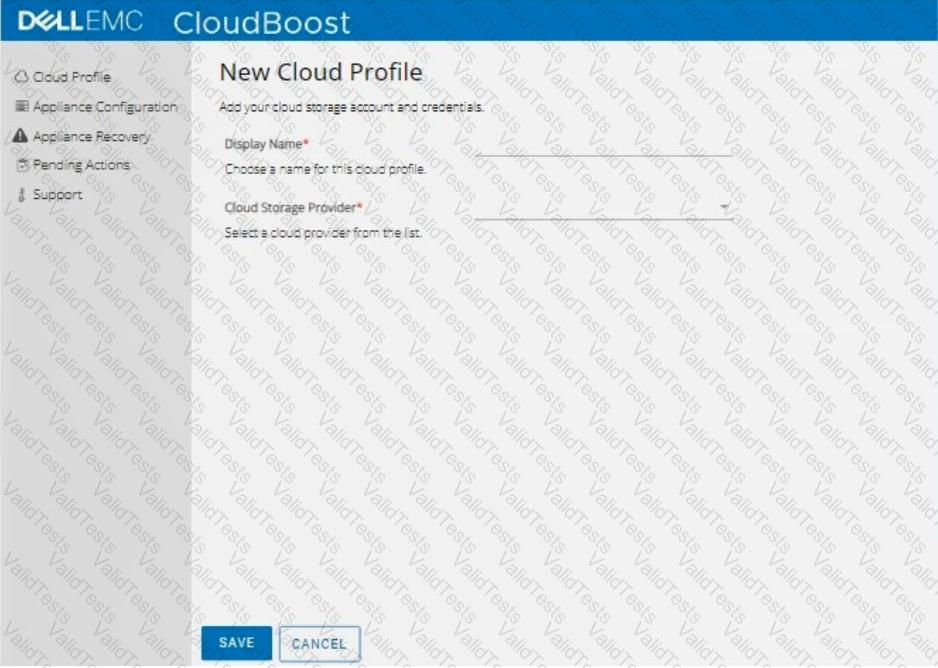Screen dimensions: 938x668
Task: Open the Cloud Profile menu item
Action: tap(71, 77)
